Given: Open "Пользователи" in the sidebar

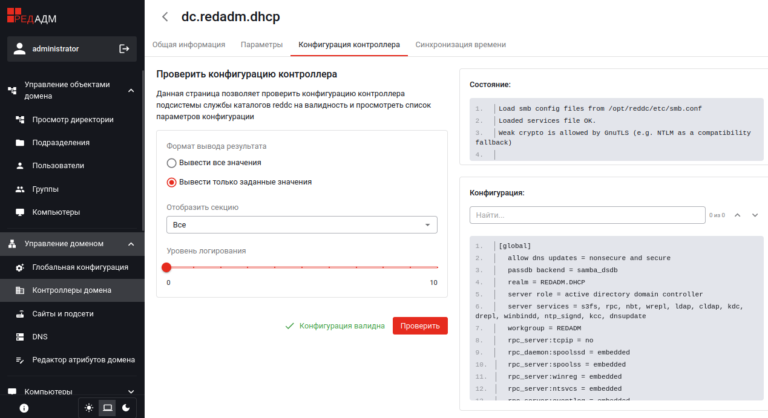Looking at the screenshot, I should (58, 166).
